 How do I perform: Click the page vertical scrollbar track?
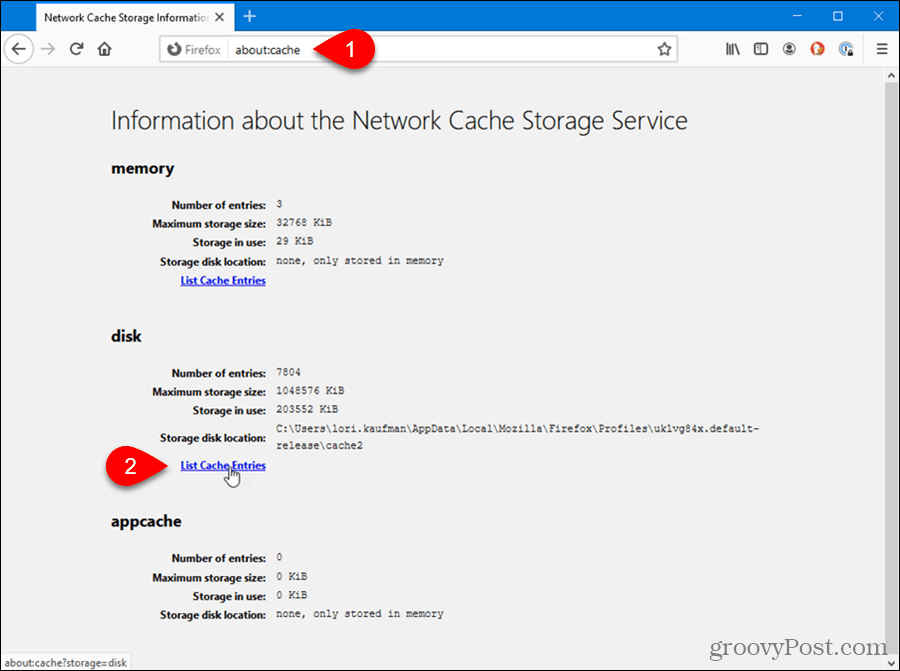tap(891, 367)
